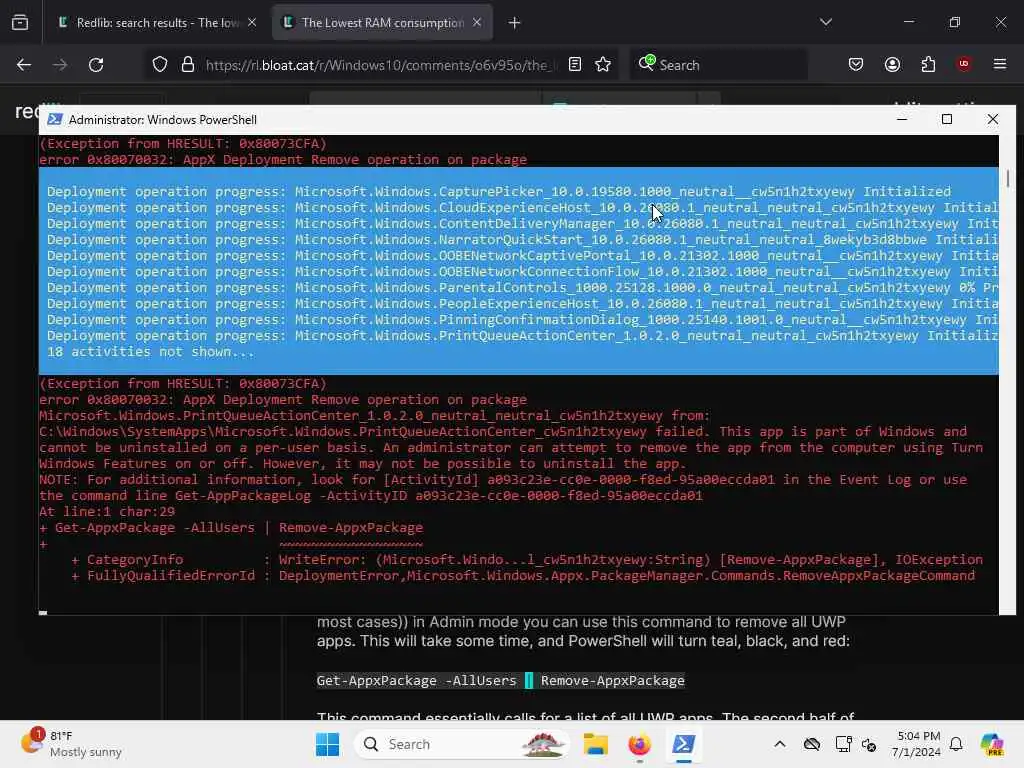Open the muted volume tray icon

point(869,744)
